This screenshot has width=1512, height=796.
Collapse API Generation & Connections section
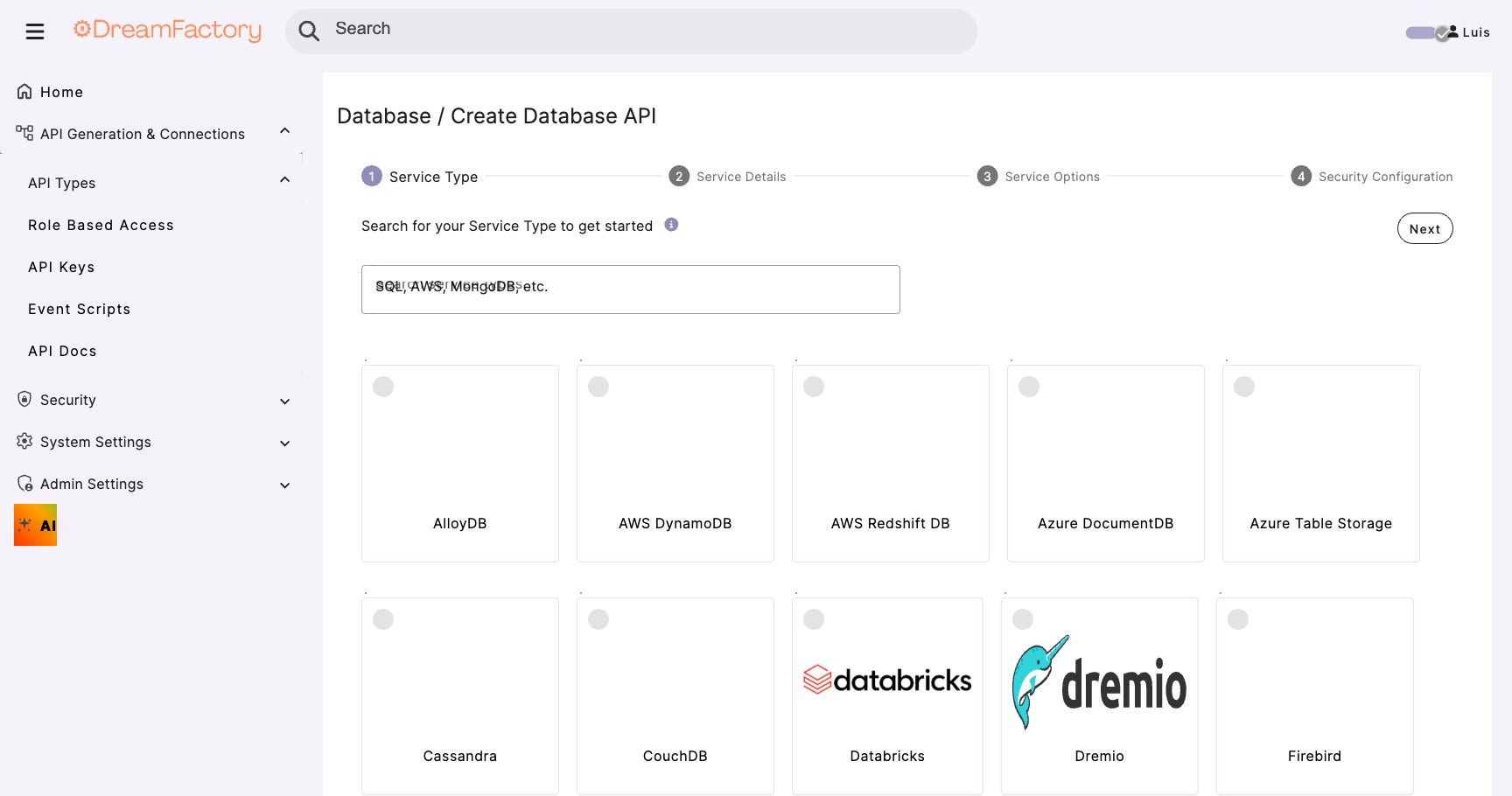pos(283,129)
